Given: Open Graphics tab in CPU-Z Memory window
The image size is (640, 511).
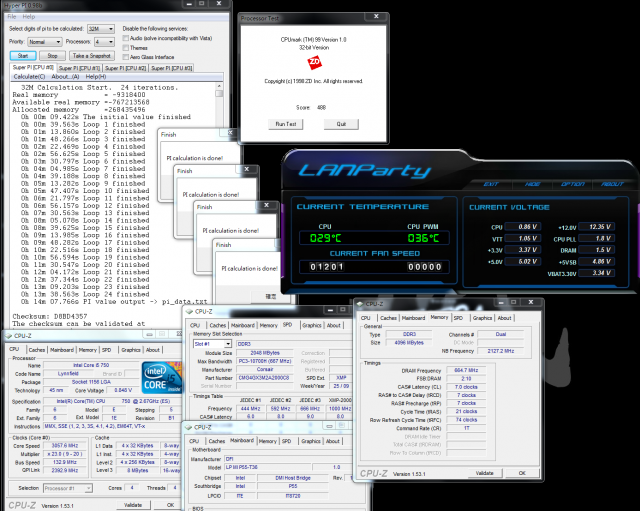Looking at the screenshot, I should coord(482,318).
